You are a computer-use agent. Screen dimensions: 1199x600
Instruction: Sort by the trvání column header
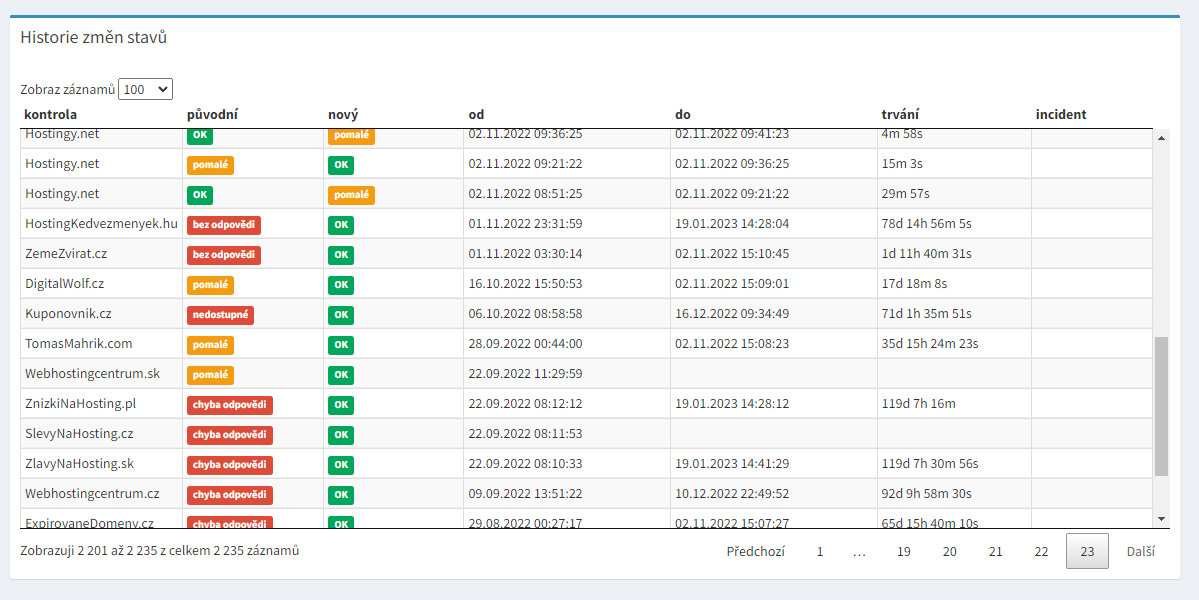[900, 115]
